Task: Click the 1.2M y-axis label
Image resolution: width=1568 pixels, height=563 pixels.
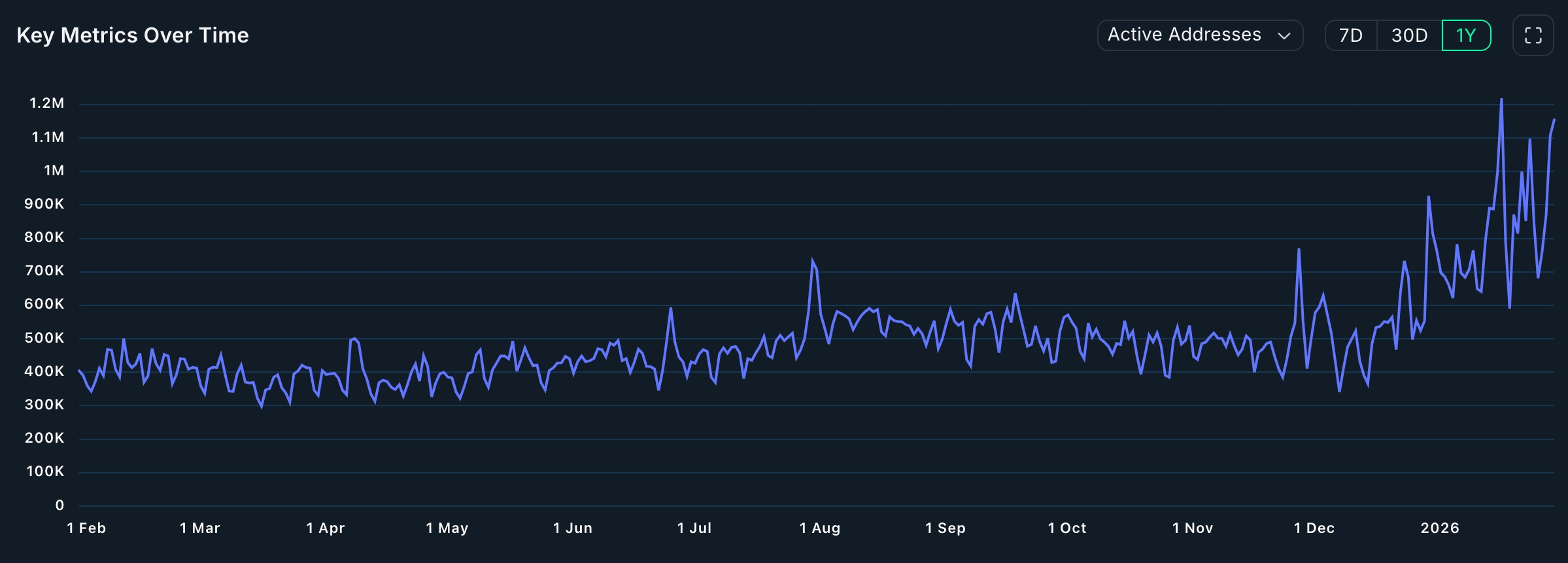Action: [x=47, y=103]
